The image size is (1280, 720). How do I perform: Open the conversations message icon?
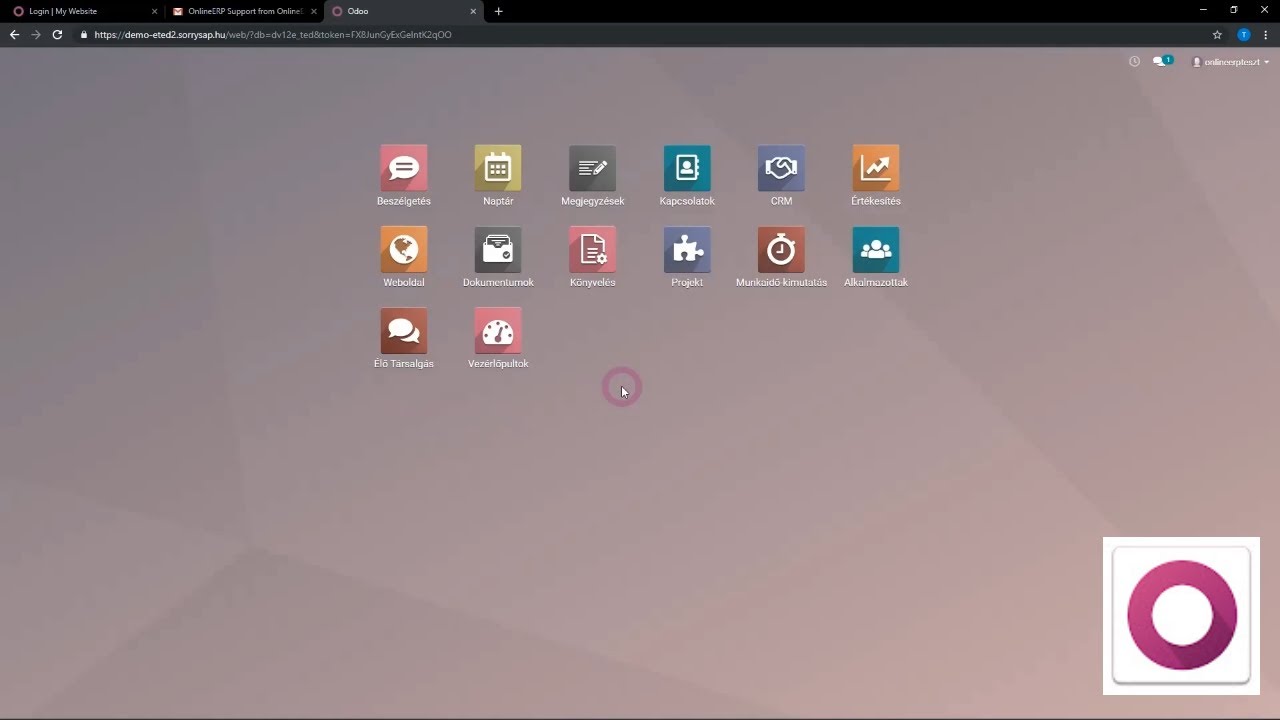[1162, 61]
